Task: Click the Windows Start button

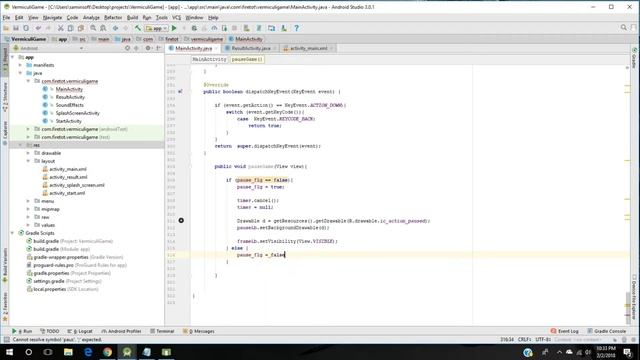Action: [9, 352]
